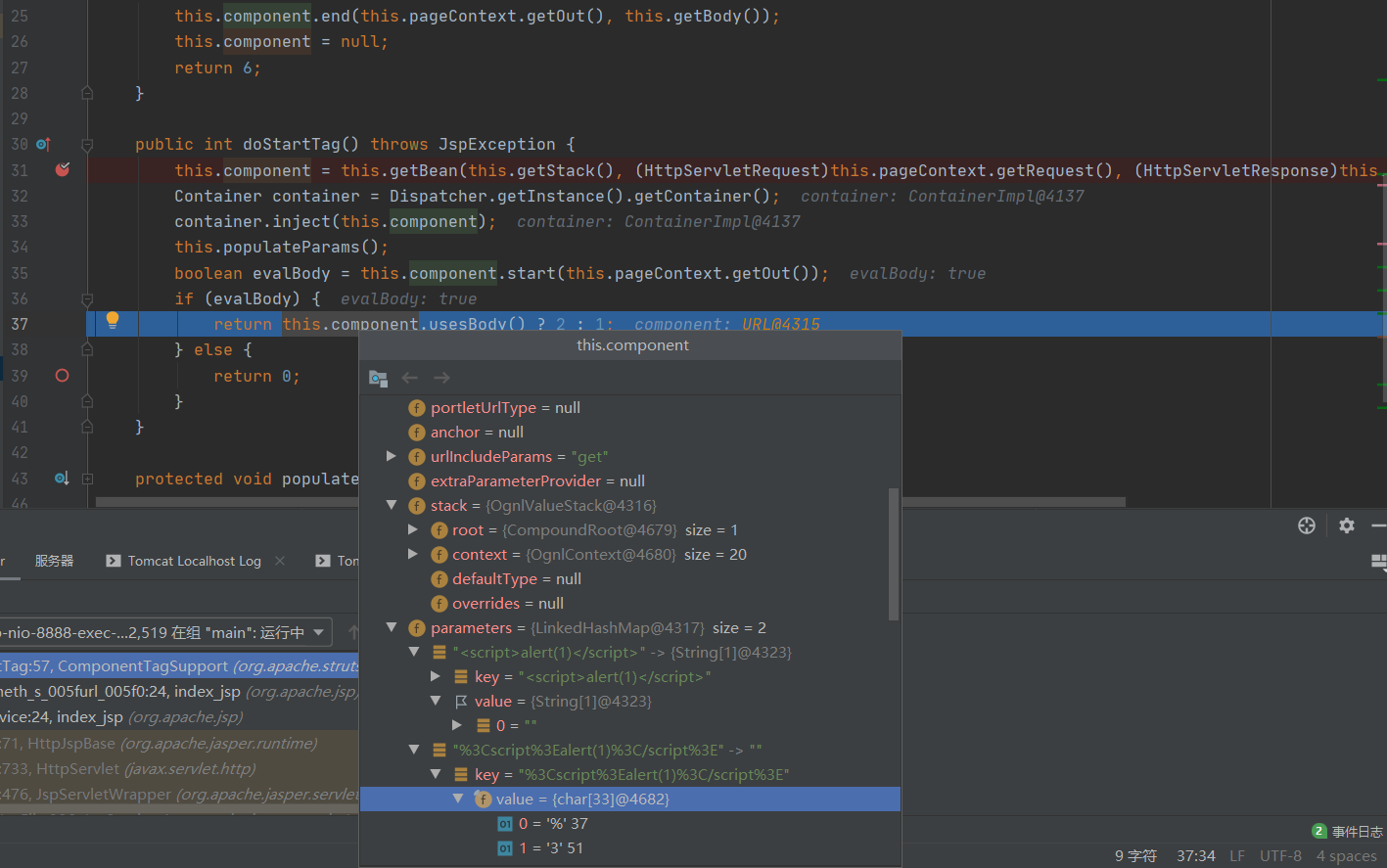The height and width of the screenshot is (868, 1387).
Task: Open the 事件日志 event log
Action: 1347,831
